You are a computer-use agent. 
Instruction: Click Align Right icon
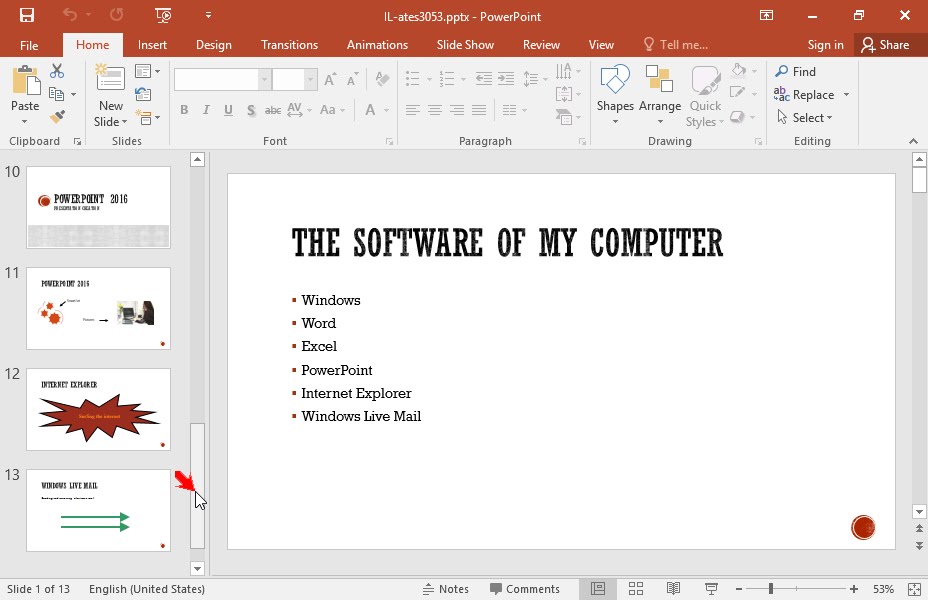(457, 110)
